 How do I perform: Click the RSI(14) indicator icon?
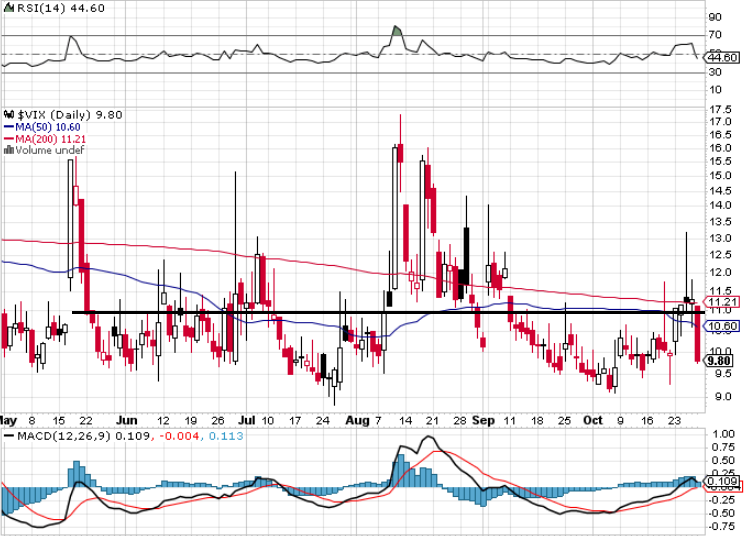(x=9, y=8)
